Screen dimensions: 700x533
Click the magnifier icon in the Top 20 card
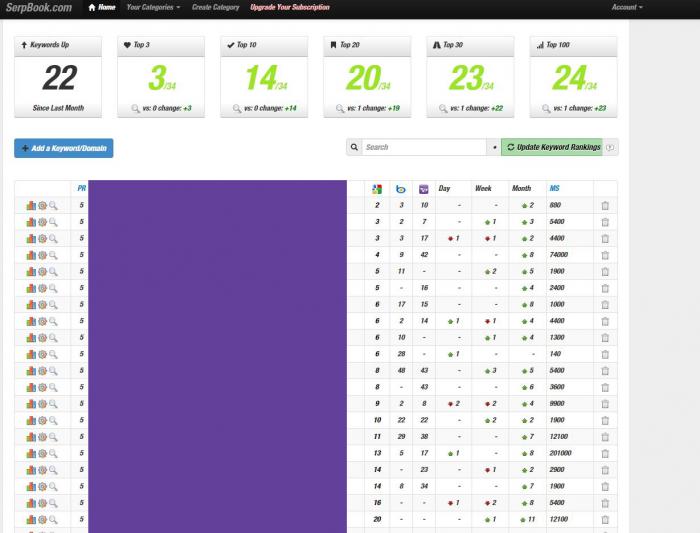[340, 108]
